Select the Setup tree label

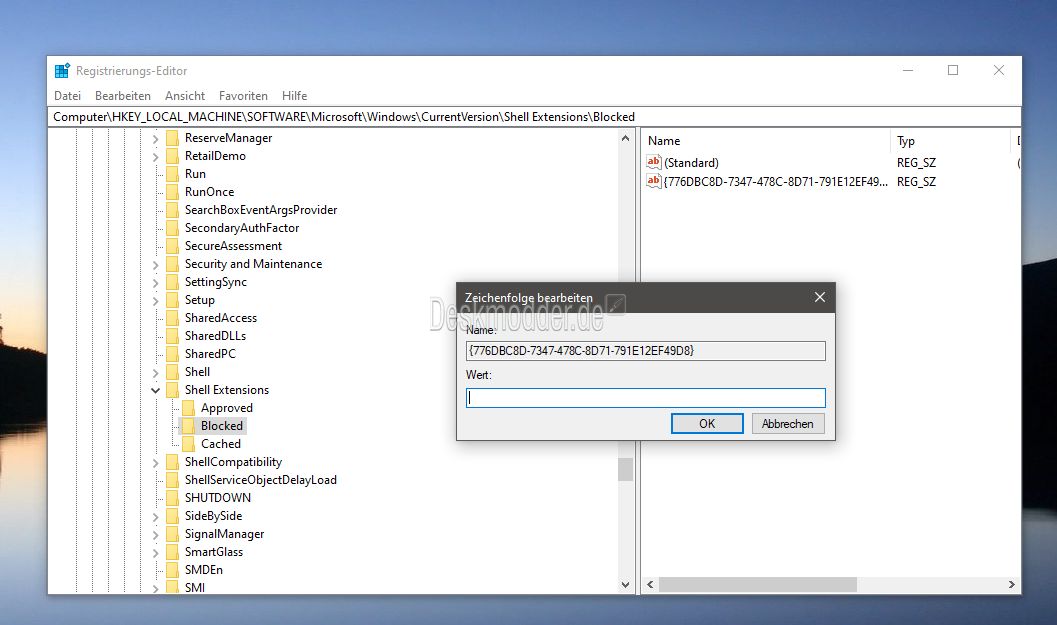point(200,300)
